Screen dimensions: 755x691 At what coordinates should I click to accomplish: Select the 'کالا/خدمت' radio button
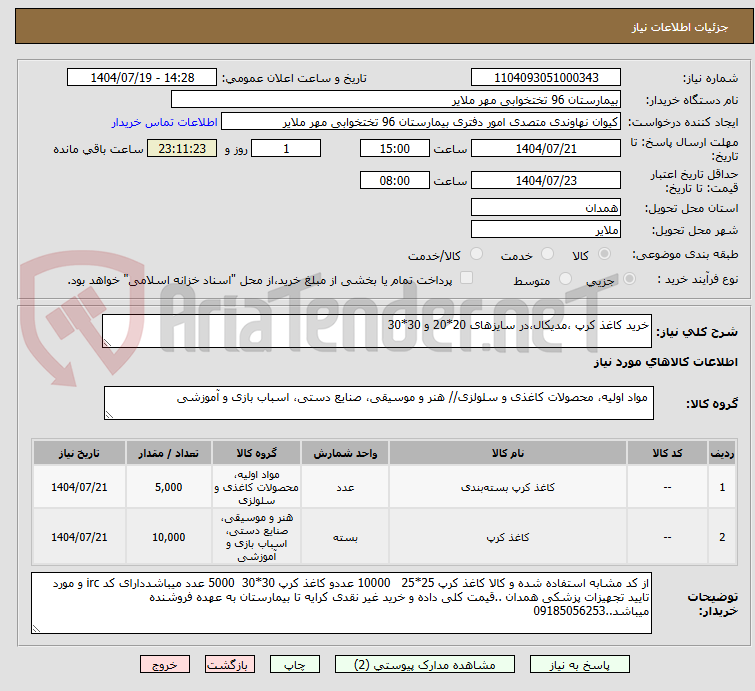pyautogui.click(x=476, y=254)
